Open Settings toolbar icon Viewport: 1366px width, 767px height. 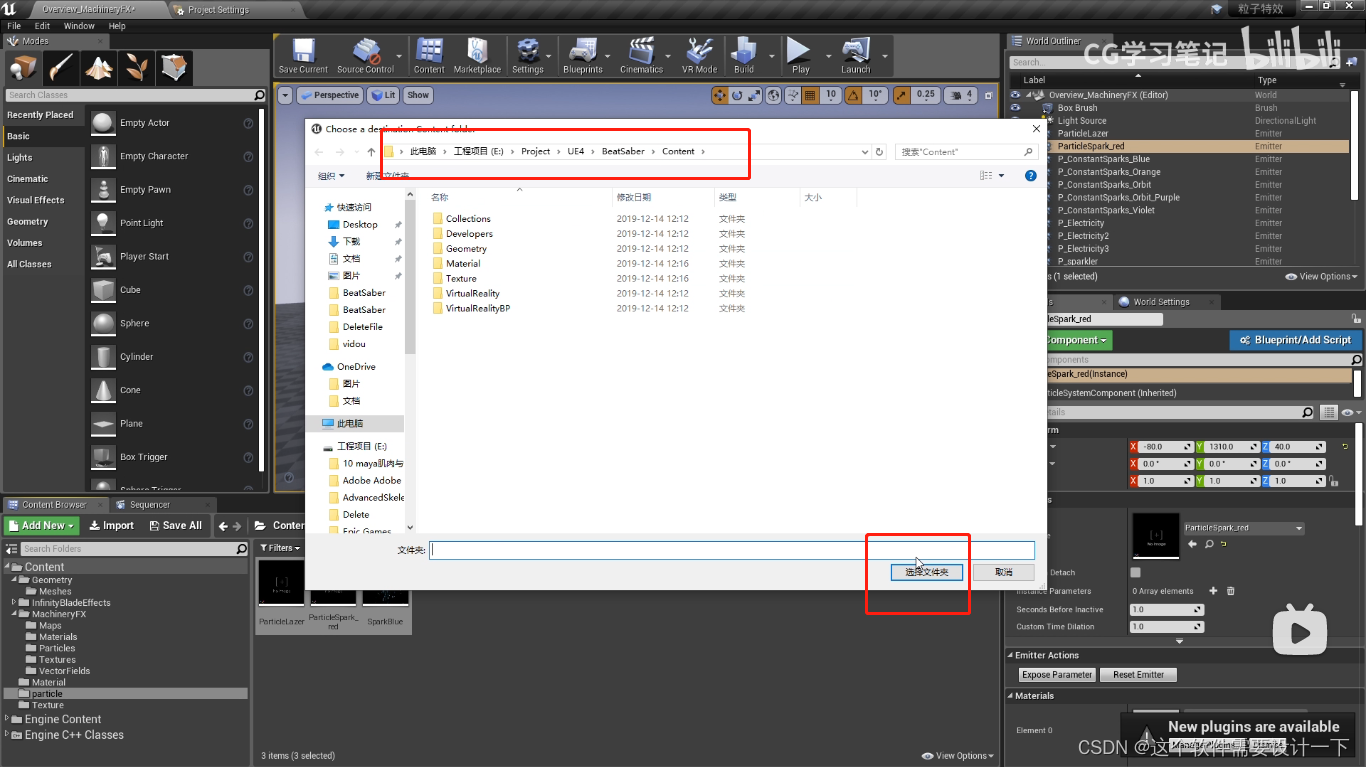527,56
